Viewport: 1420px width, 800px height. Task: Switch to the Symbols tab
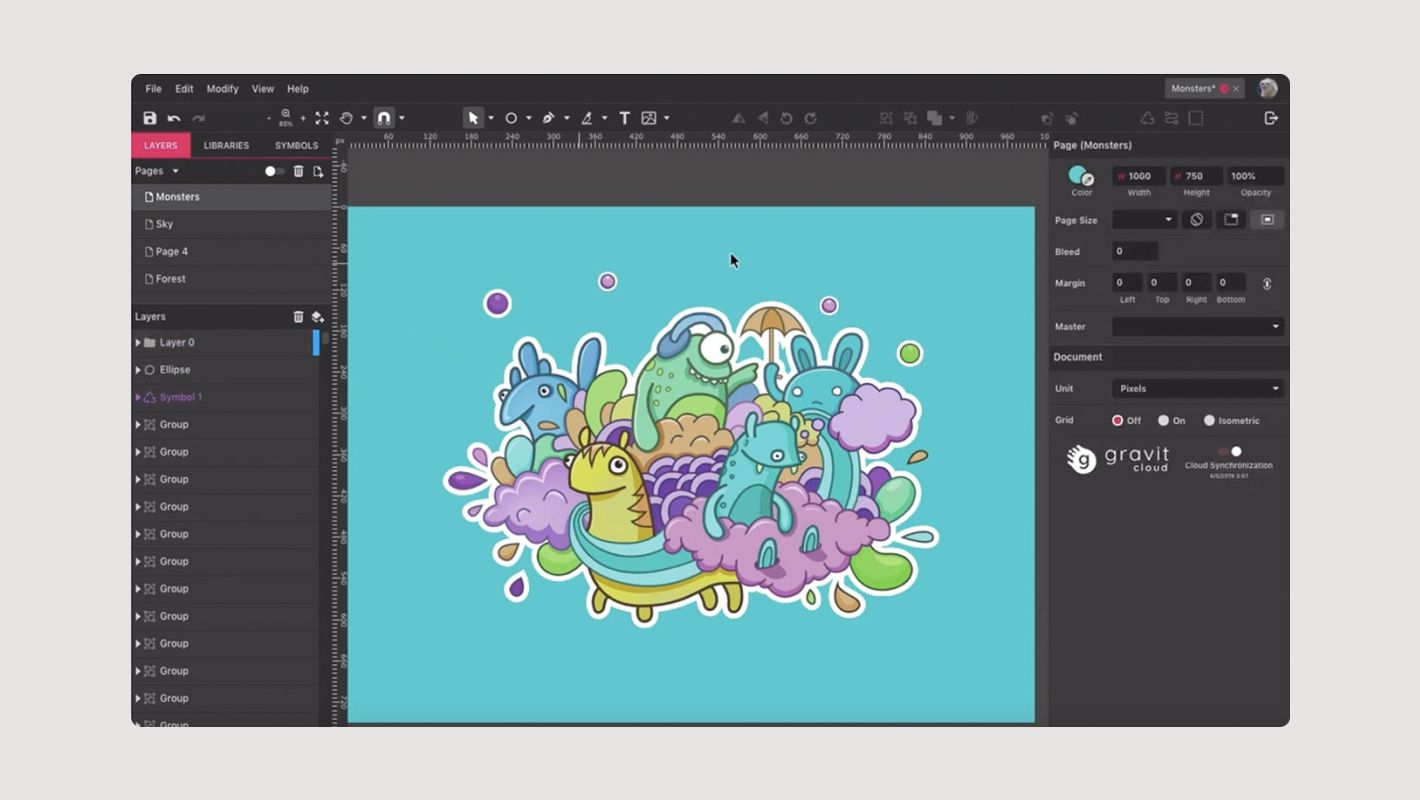tap(296, 145)
